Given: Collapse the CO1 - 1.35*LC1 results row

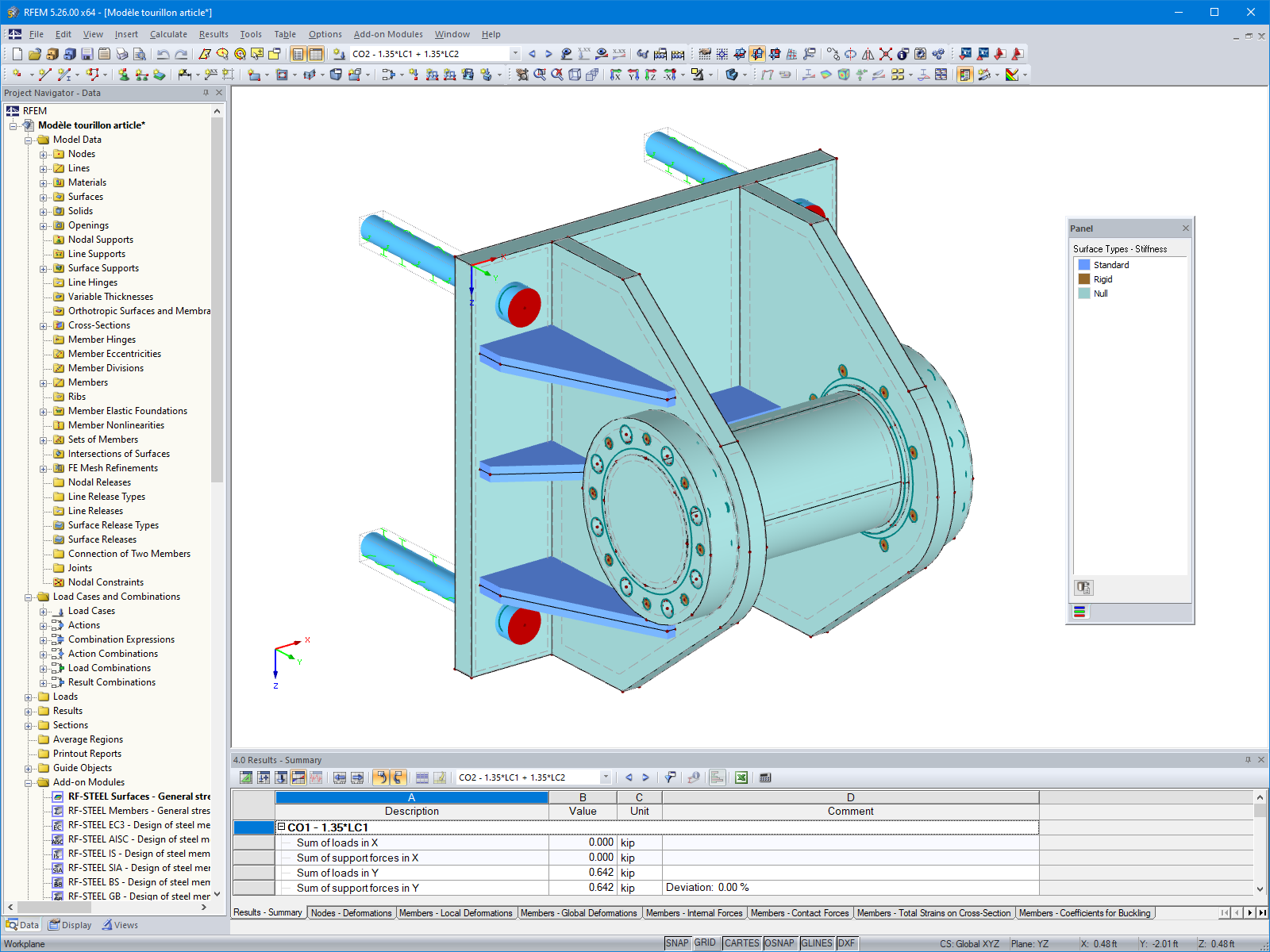Looking at the screenshot, I should tap(281, 826).
